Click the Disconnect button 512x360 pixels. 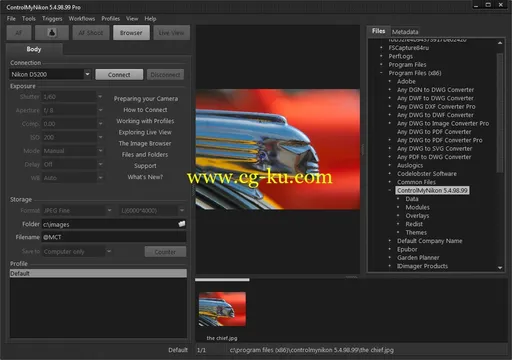point(165,75)
